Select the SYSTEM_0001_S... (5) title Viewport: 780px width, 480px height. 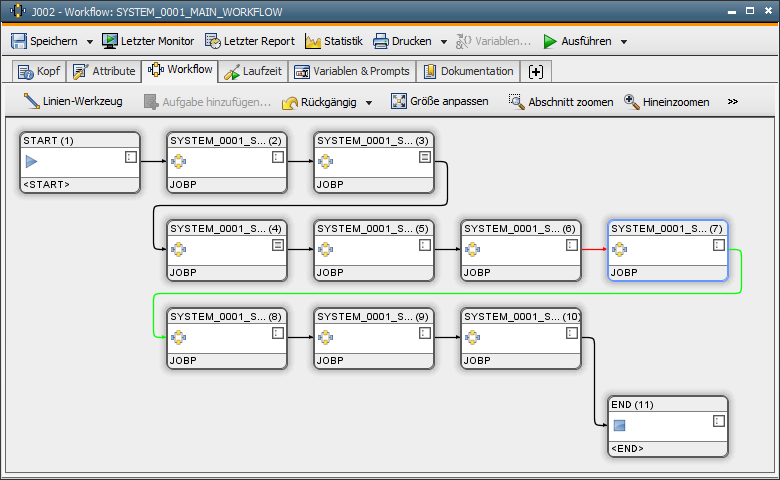(x=373, y=229)
